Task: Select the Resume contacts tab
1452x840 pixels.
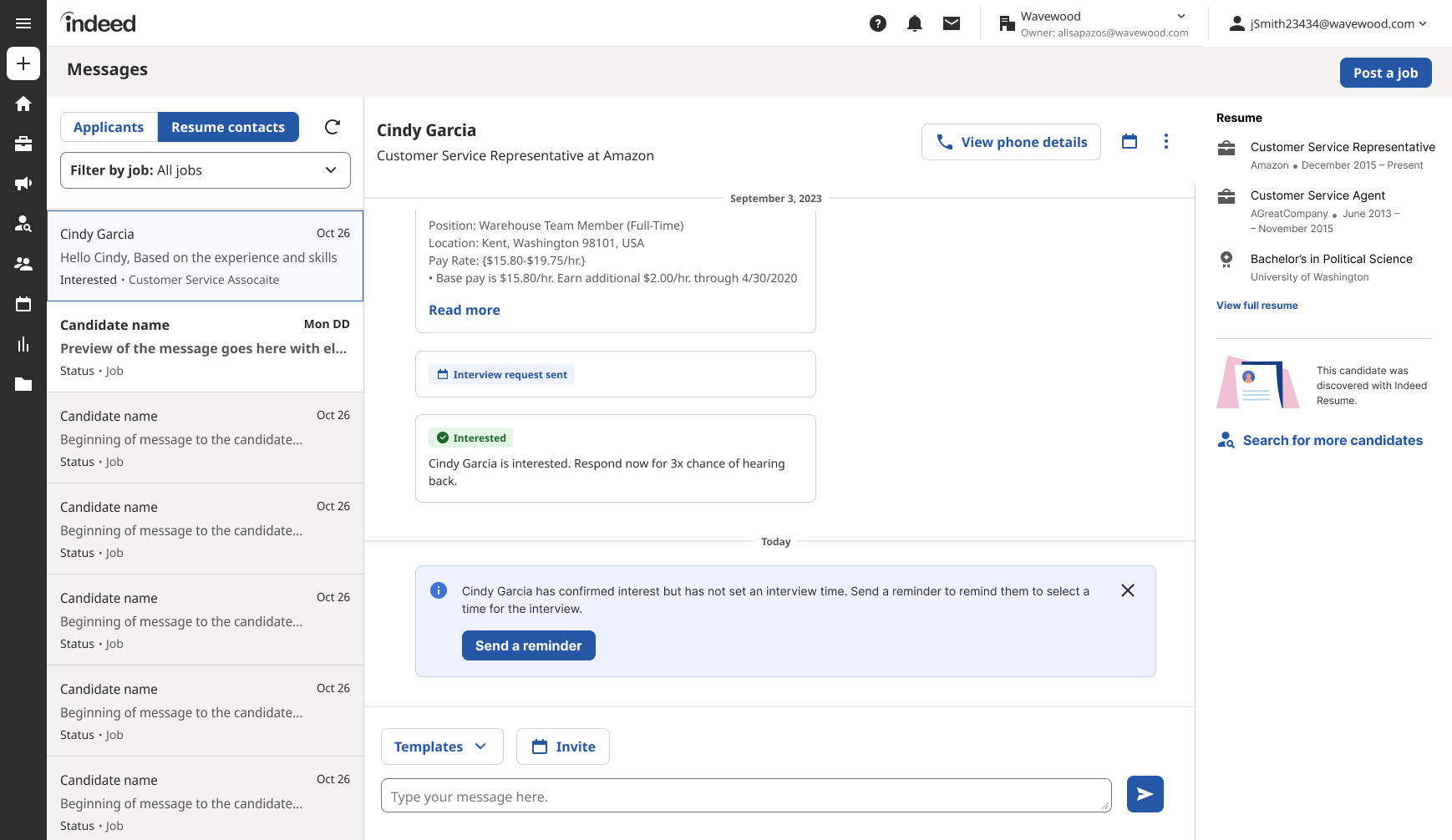Action: (x=228, y=127)
